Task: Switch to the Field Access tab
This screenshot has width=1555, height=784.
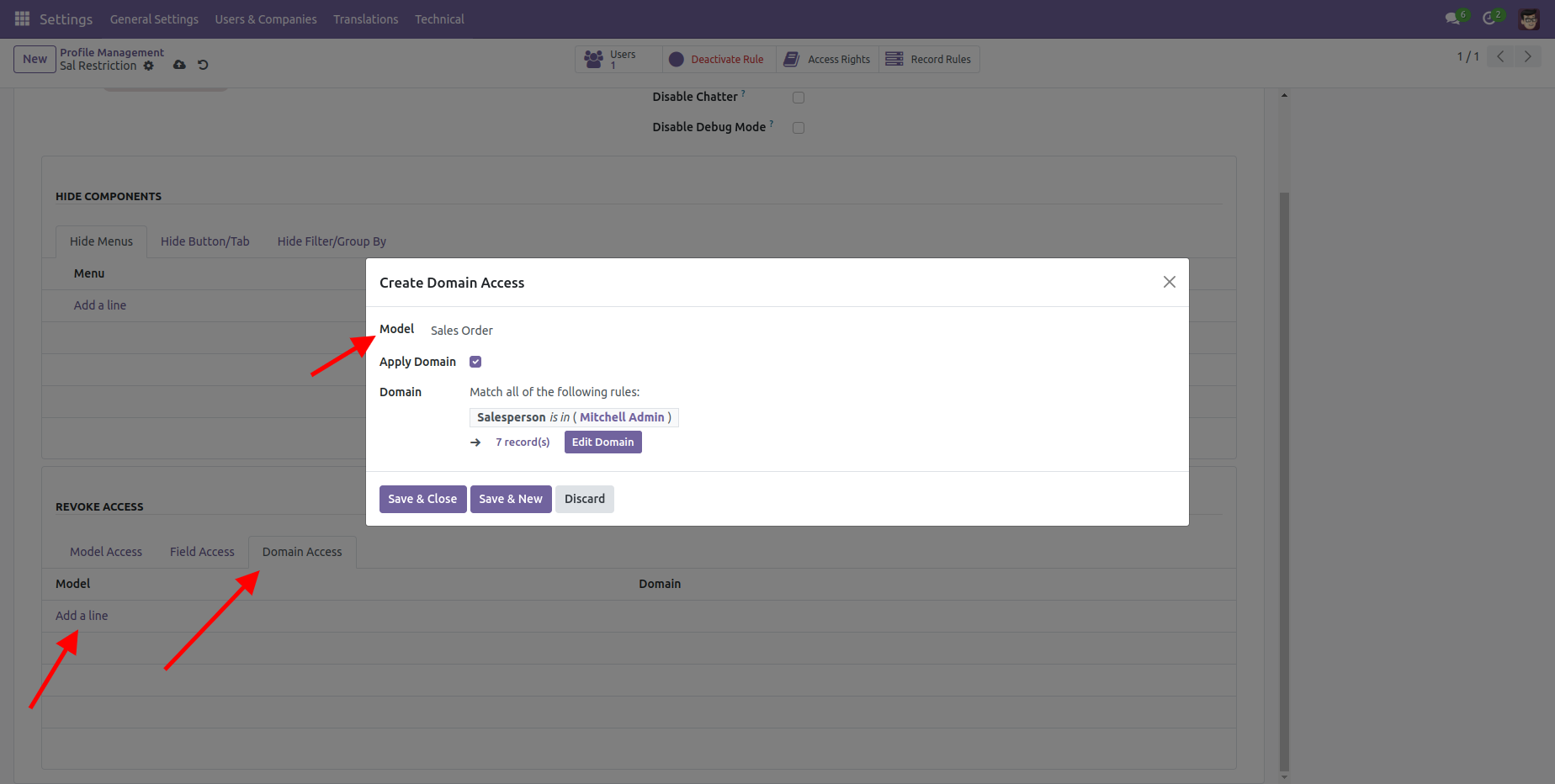Action: 202,552
